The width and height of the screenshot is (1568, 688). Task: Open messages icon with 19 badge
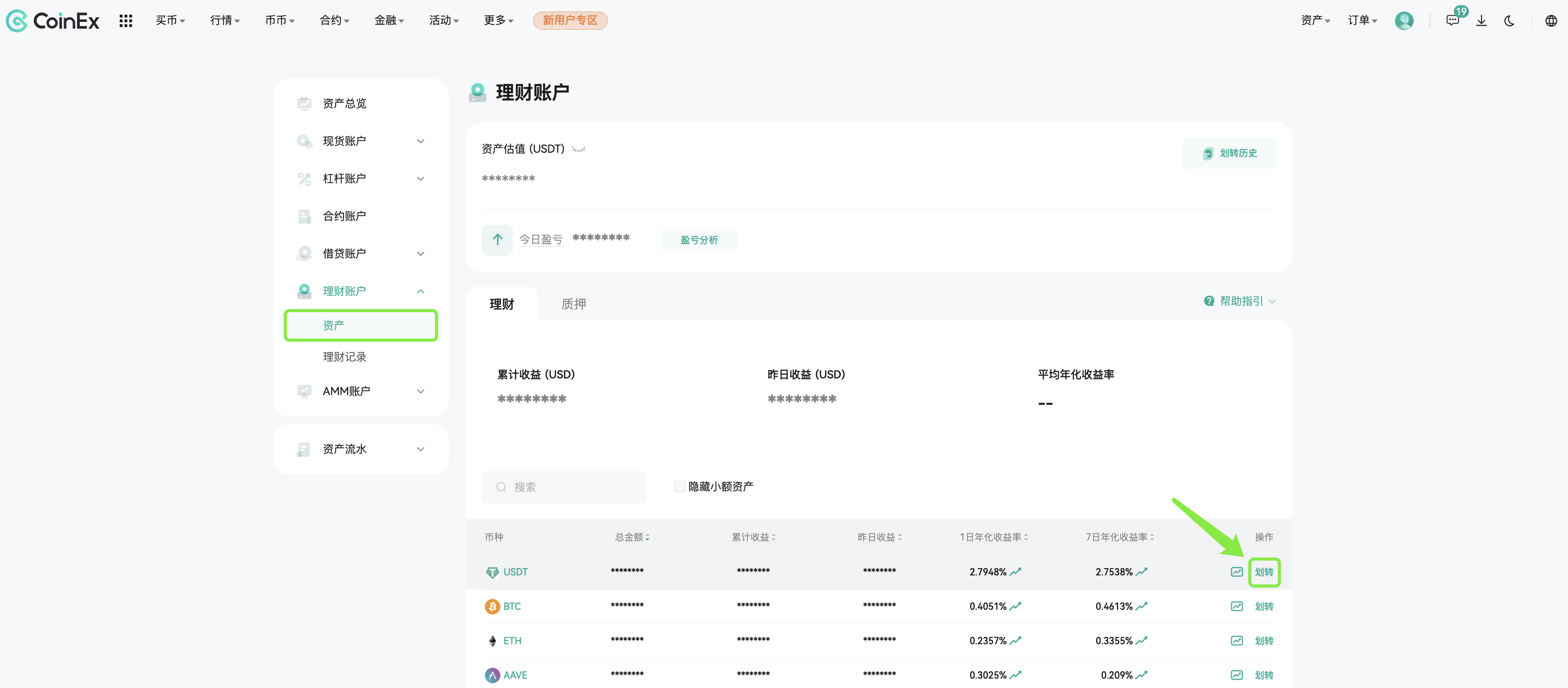[x=1452, y=21]
